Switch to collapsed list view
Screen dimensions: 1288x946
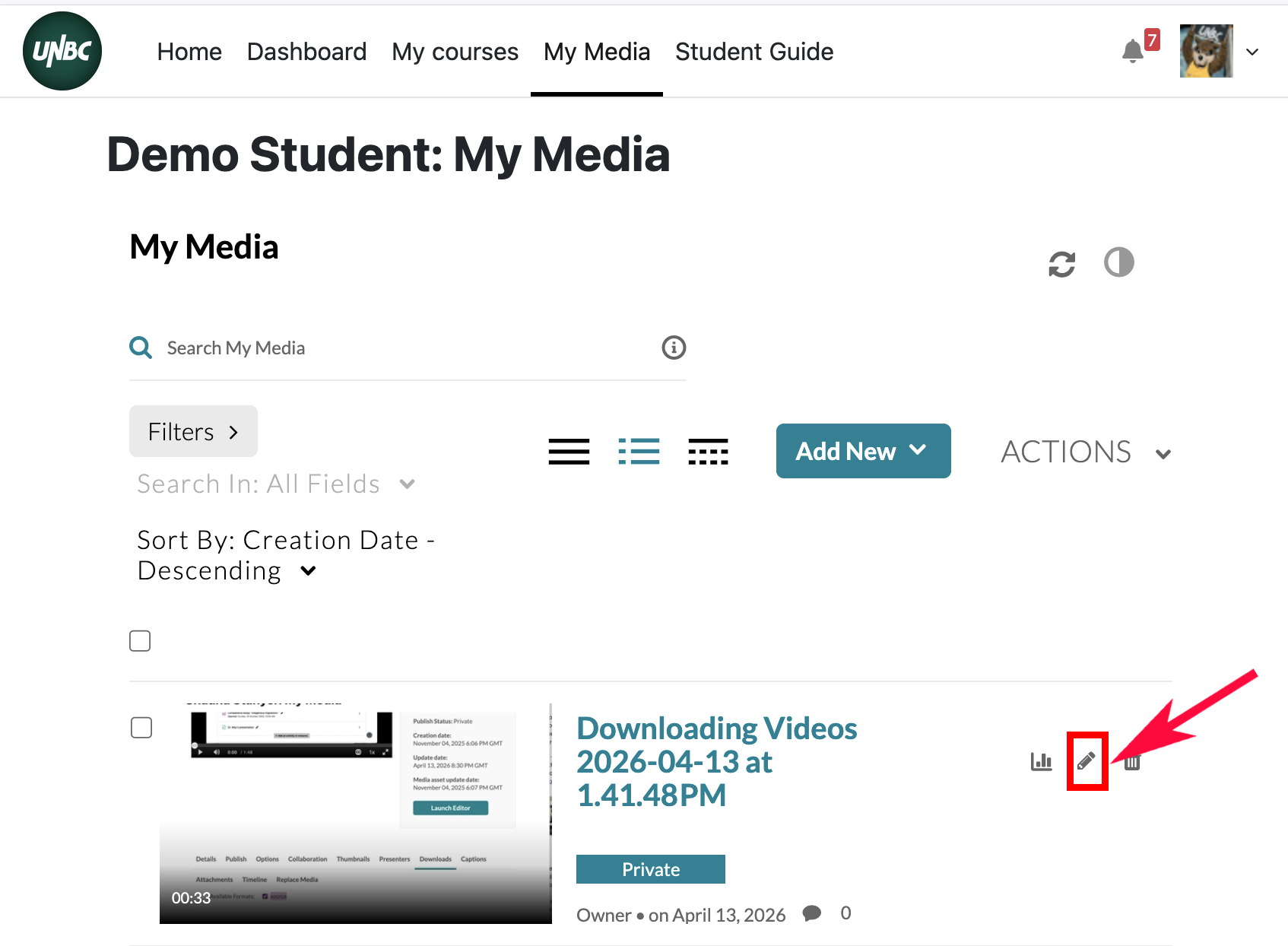tap(569, 451)
